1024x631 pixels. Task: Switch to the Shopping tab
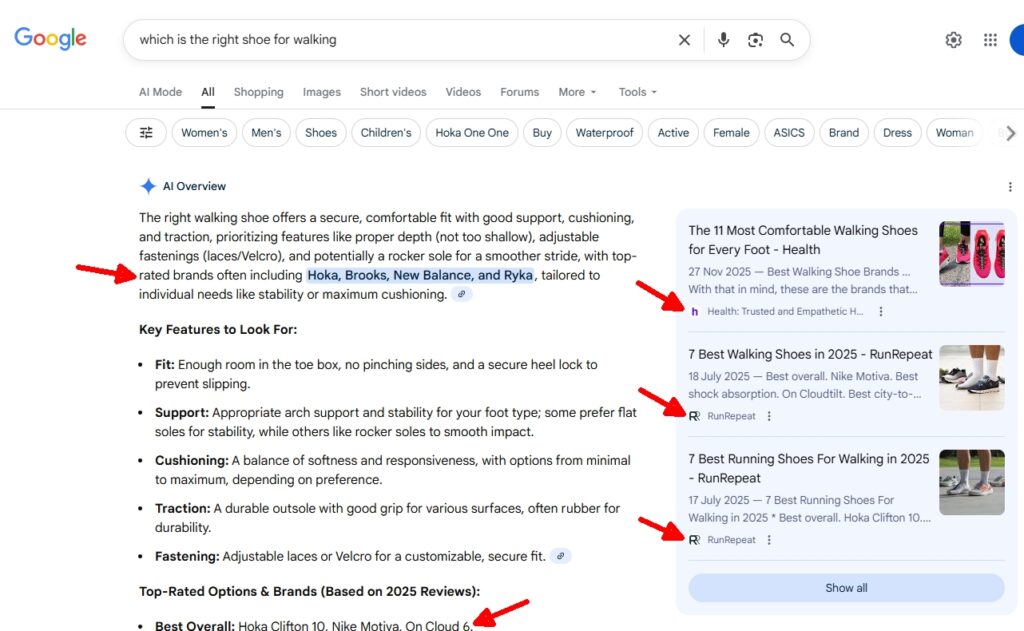click(x=258, y=92)
